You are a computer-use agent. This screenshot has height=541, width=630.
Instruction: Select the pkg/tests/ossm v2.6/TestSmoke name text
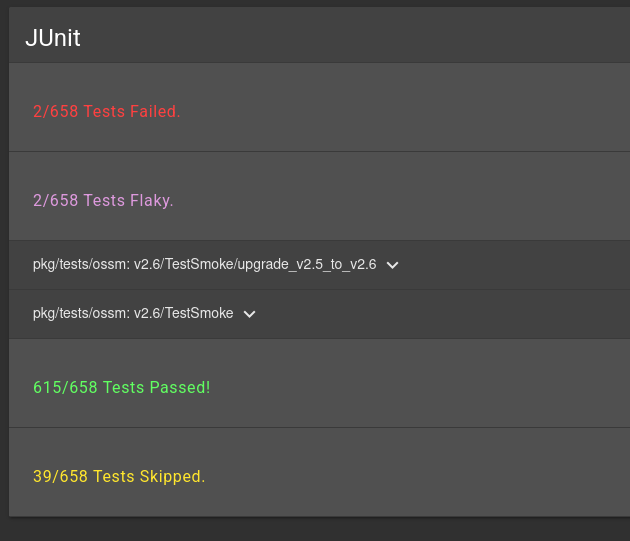point(133,314)
